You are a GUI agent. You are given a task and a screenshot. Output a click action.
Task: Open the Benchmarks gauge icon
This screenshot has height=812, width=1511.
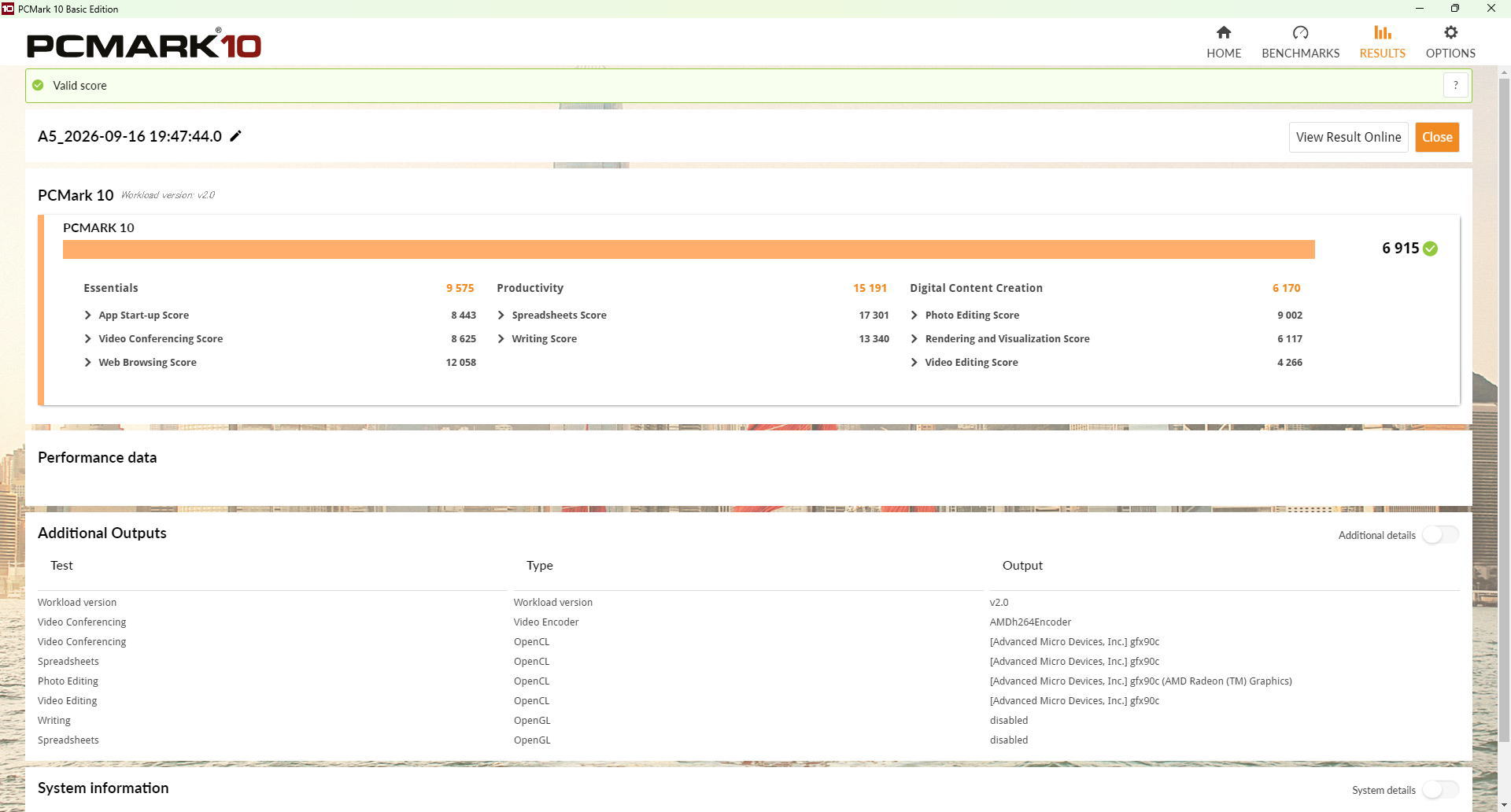click(x=1300, y=32)
